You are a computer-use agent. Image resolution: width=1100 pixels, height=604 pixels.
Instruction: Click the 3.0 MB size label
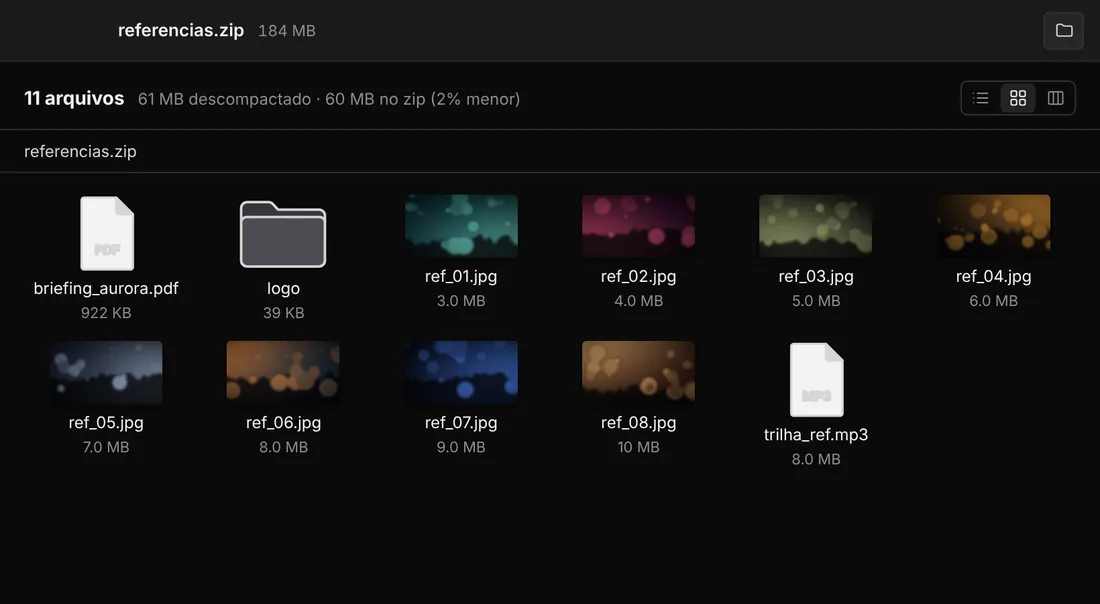461,301
